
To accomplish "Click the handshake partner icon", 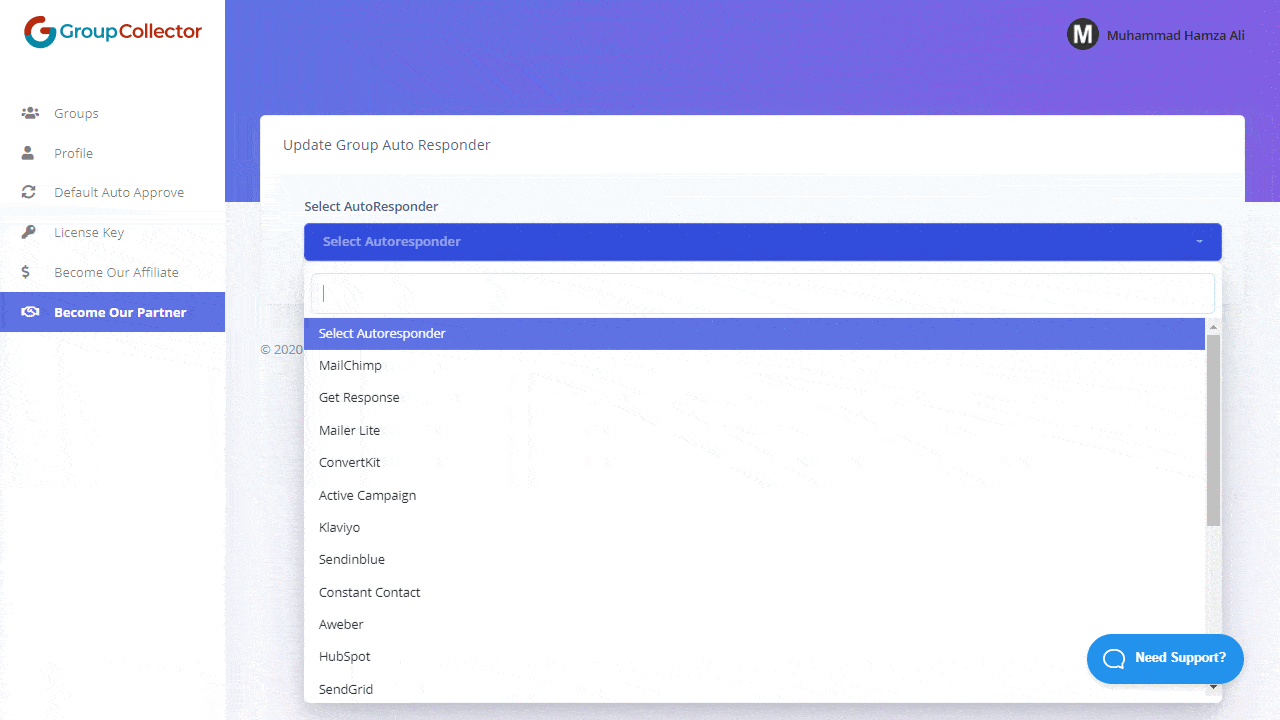I will (30, 312).
